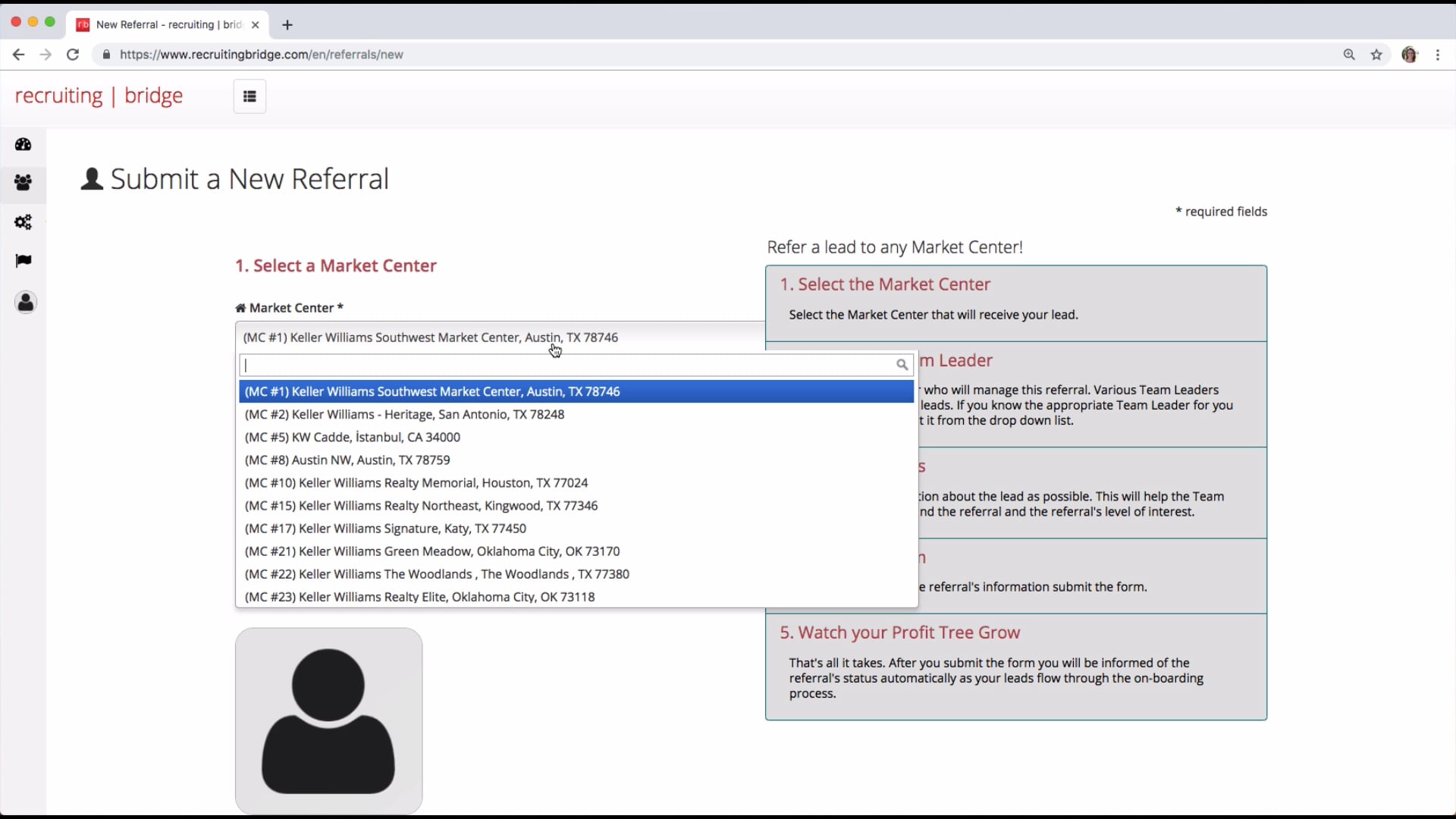This screenshot has height=819, width=1456.
Task: Select MC #2 Keller Williams Heritage option
Action: click(404, 414)
